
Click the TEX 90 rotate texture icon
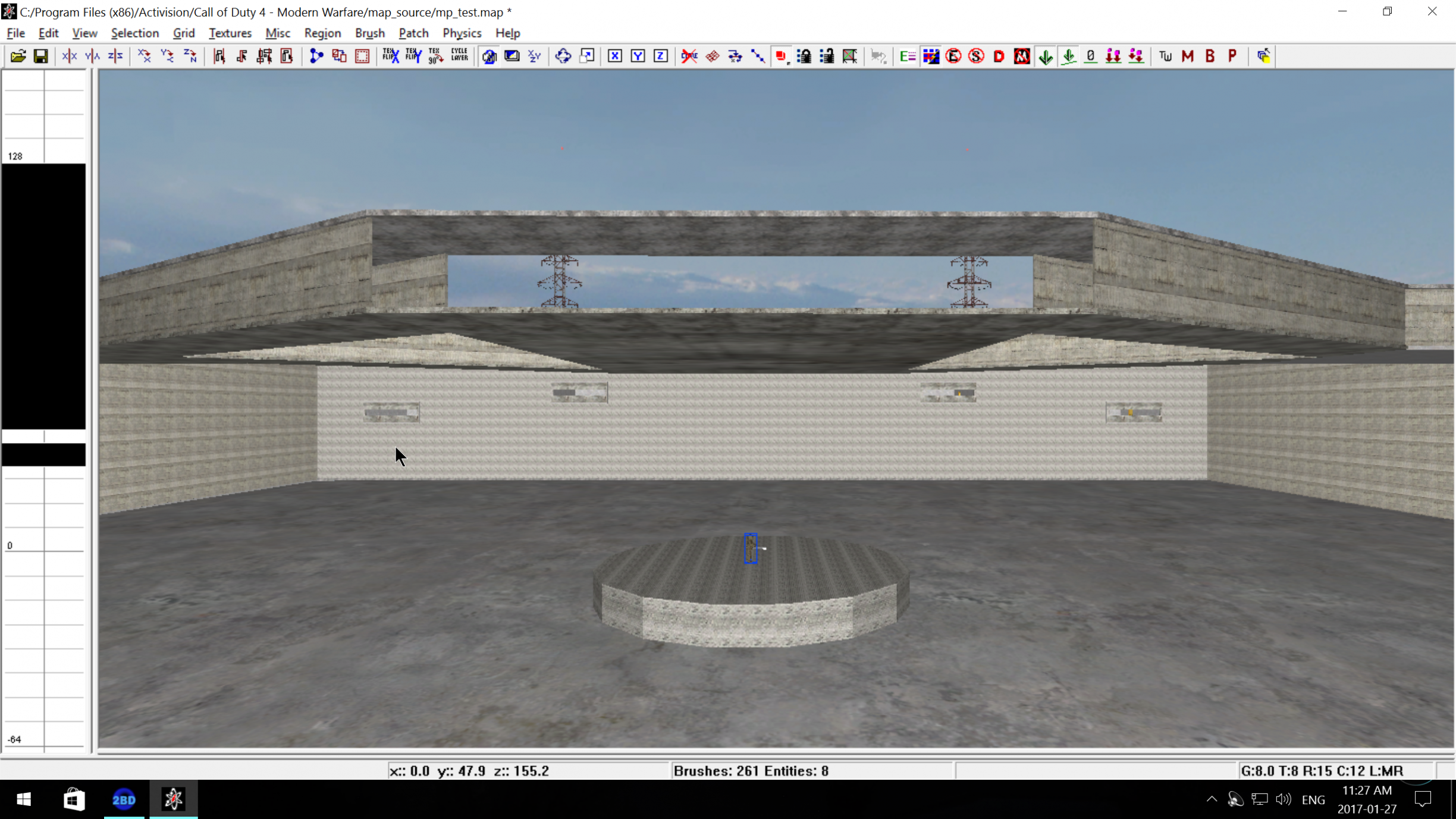pyautogui.click(x=436, y=56)
